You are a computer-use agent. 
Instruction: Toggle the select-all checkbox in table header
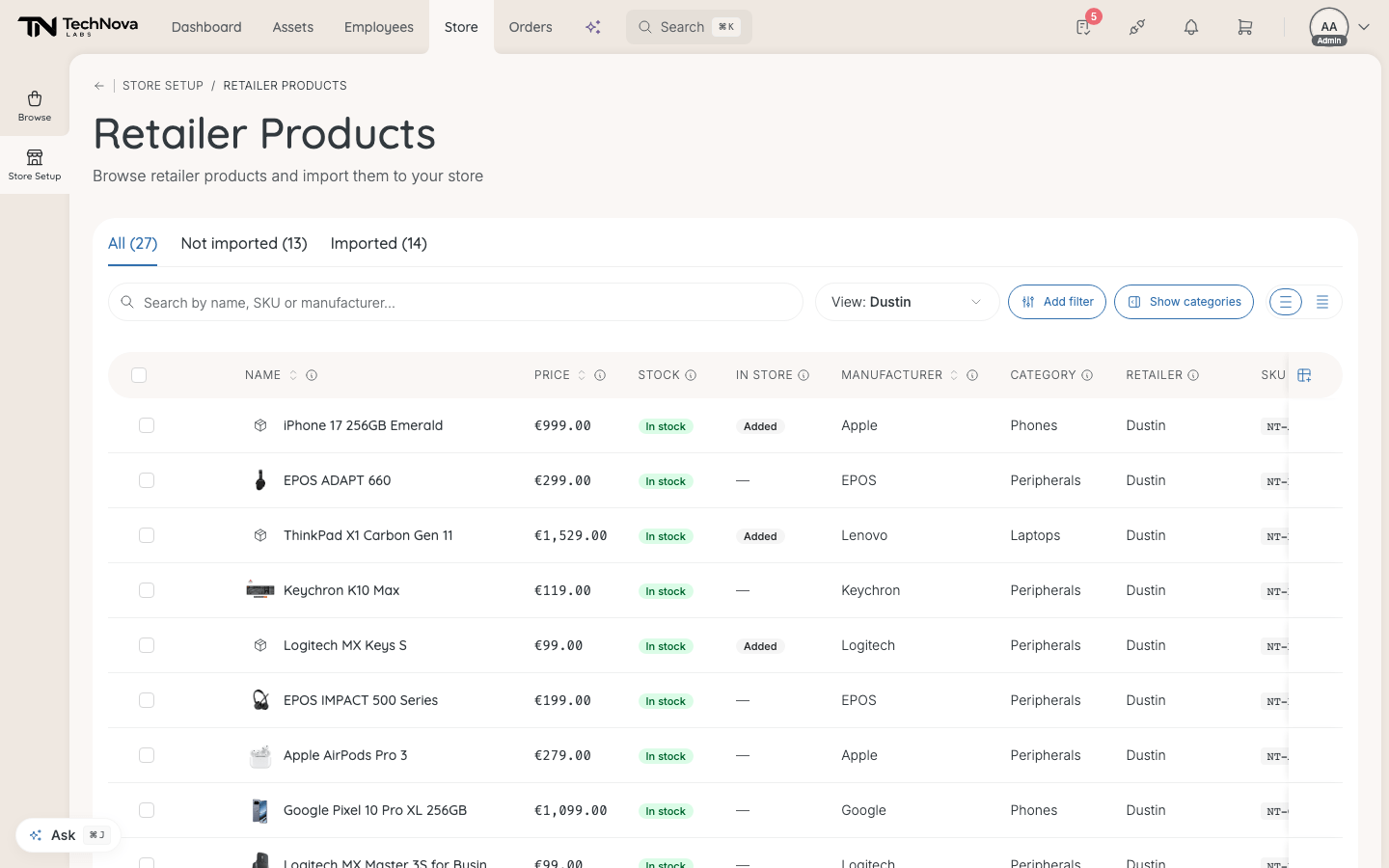(139, 375)
